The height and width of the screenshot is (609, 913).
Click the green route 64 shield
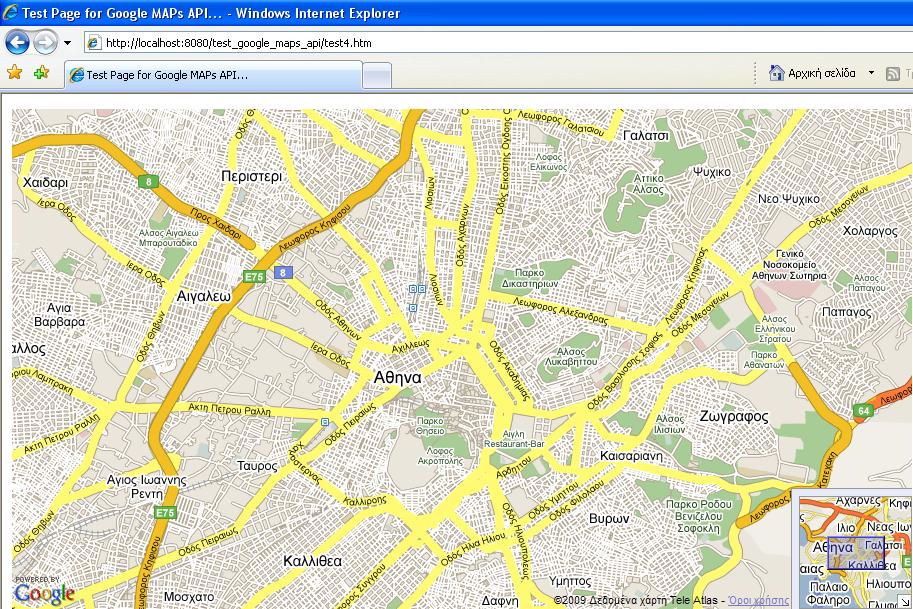click(x=864, y=410)
